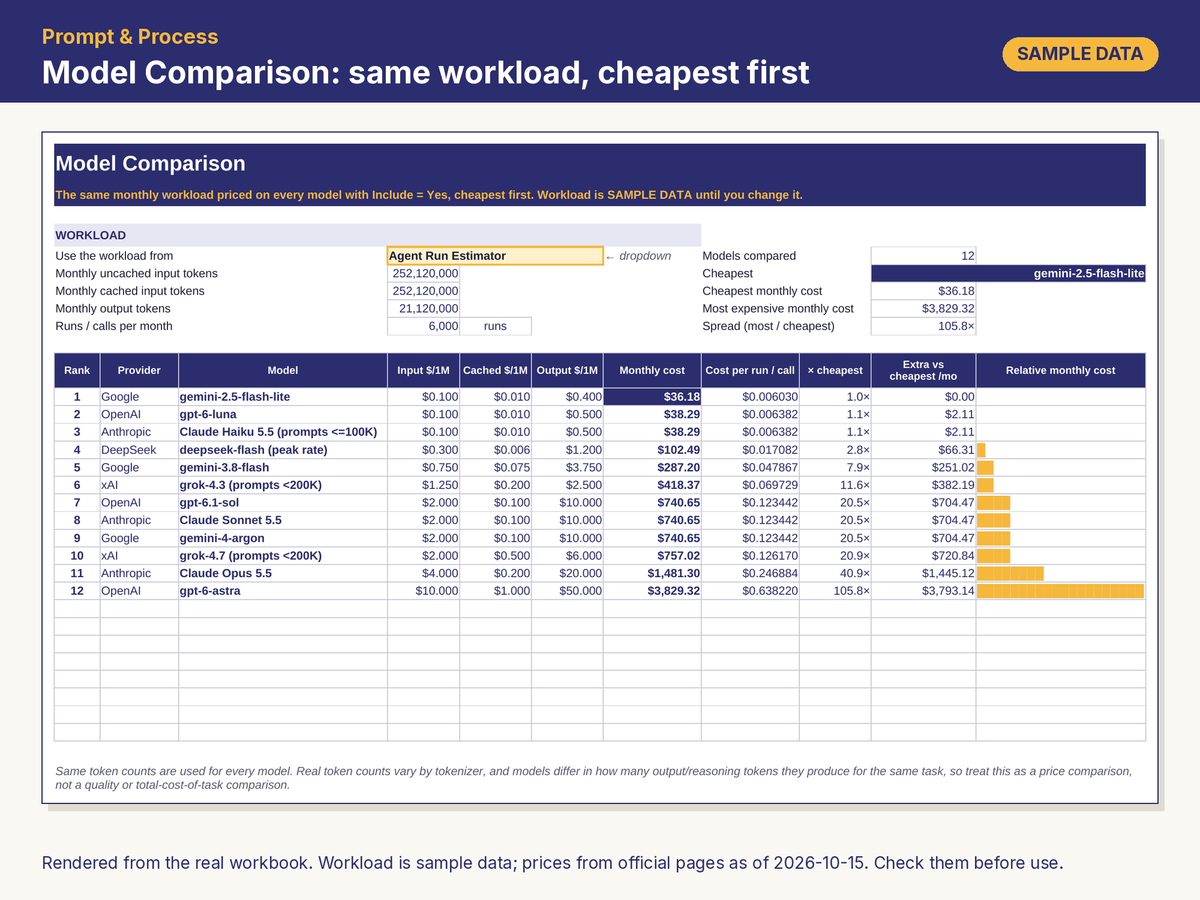Viewport: 1200px width, 900px height.
Task: Click the SAMPLE DATA badge
Action: pyautogui.click(x=1080, y=54)
